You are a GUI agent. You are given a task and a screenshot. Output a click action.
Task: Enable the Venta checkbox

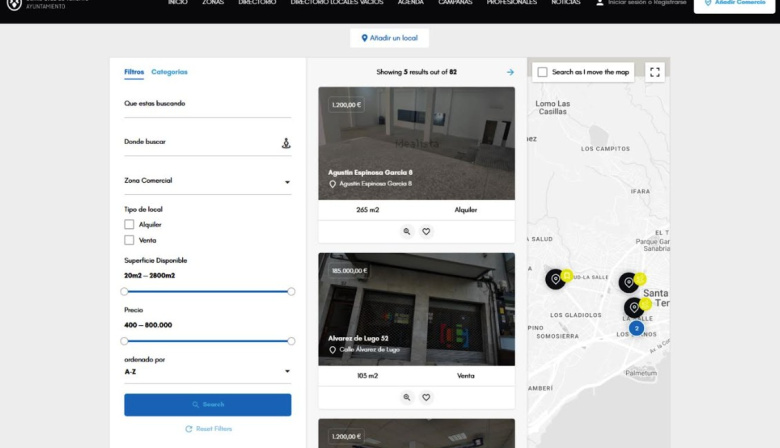click(129, 240)
